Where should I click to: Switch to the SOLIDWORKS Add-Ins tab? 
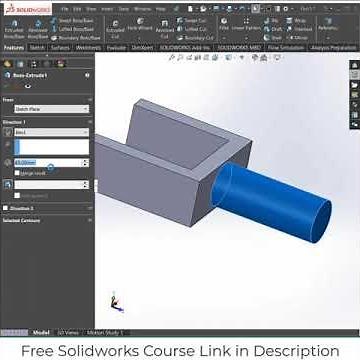coord(184,48)
